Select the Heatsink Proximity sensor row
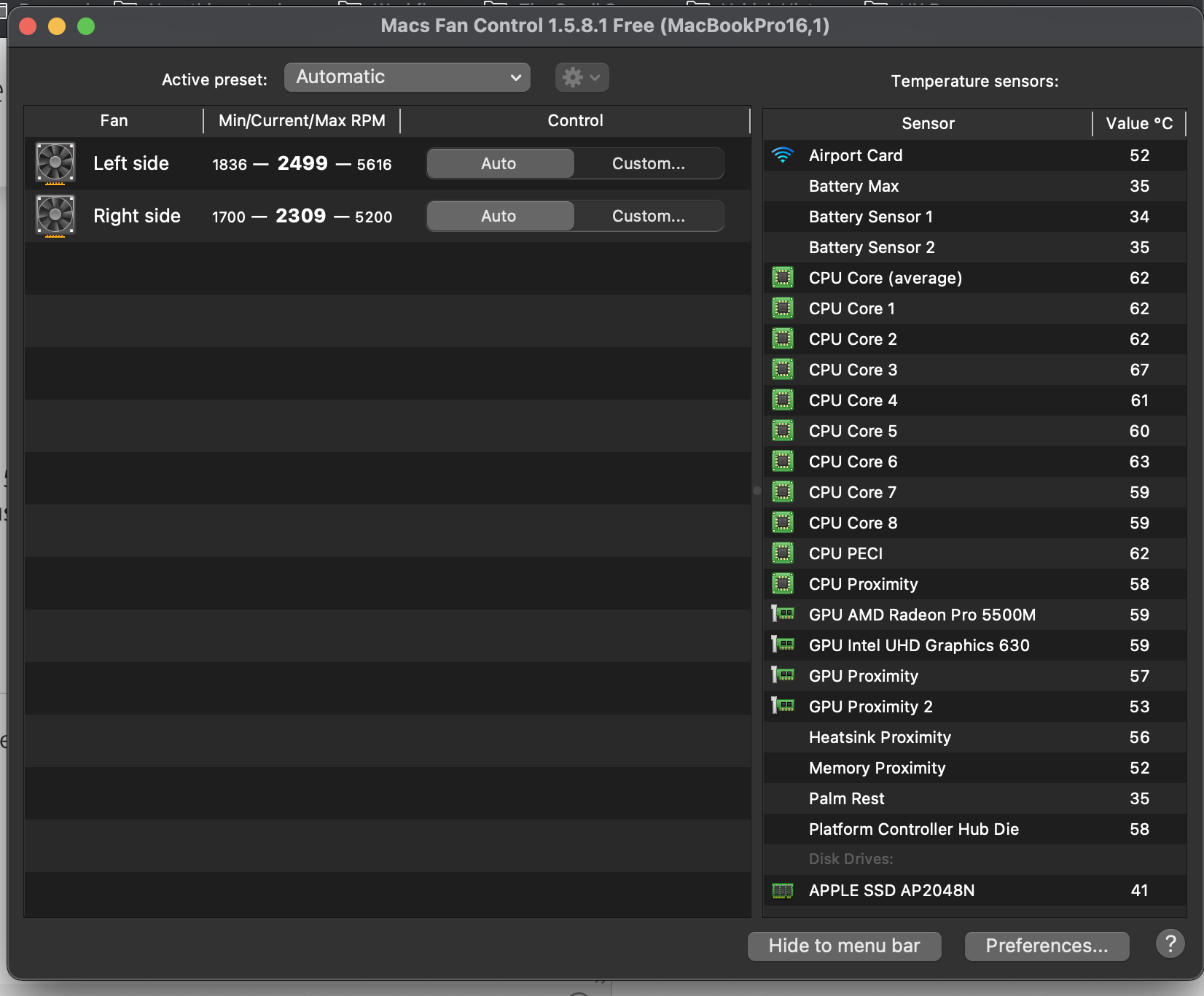Screen dimensions: 1204x996 point(975,737)
